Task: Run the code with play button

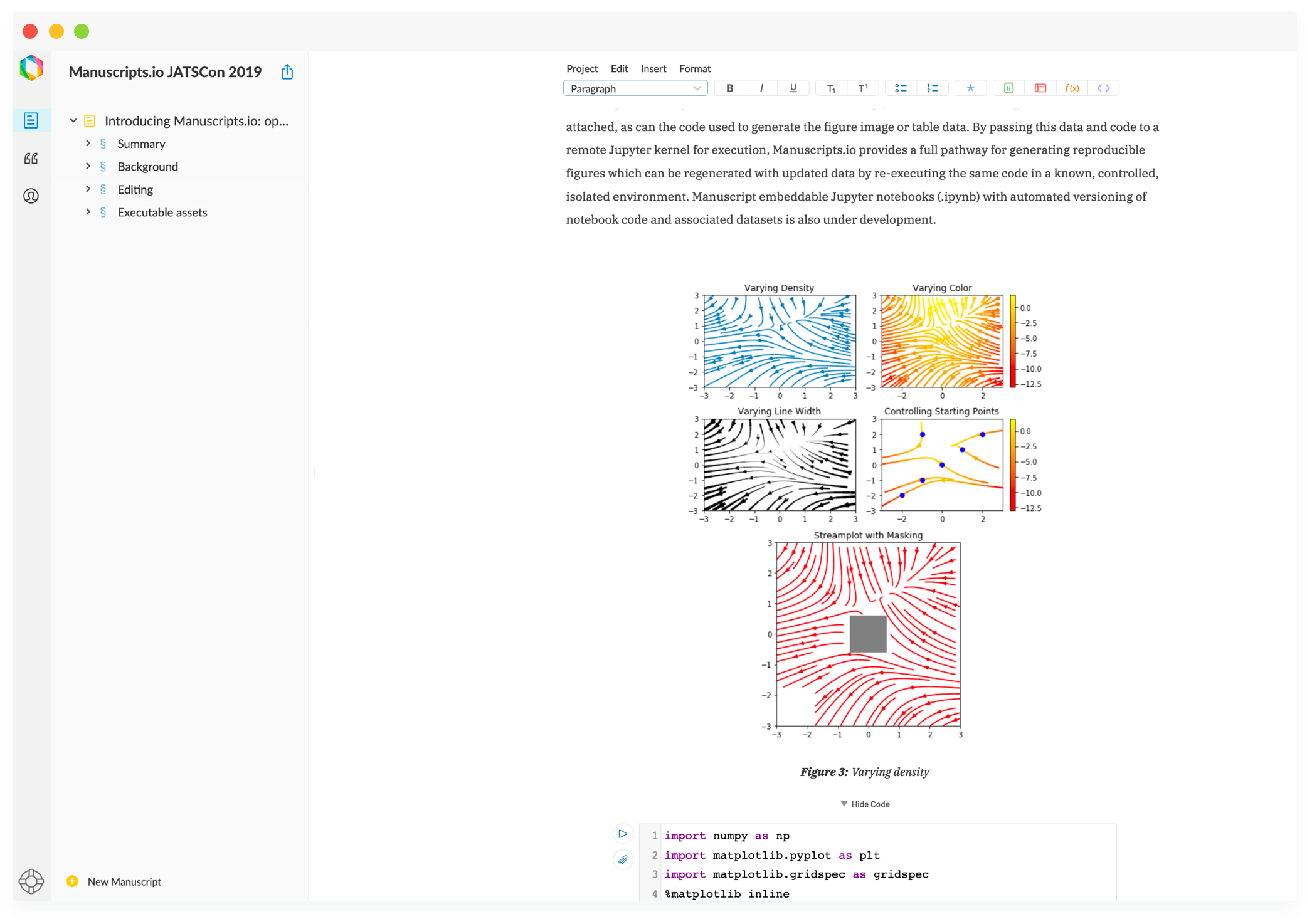Action: [623, 834]
